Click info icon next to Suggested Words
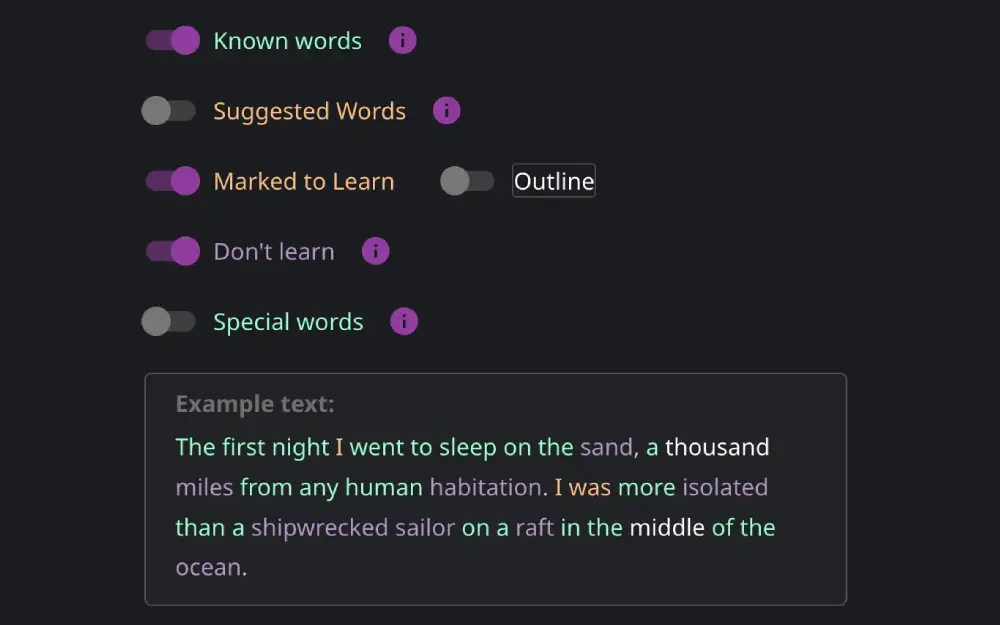 [x=446, y=111]
